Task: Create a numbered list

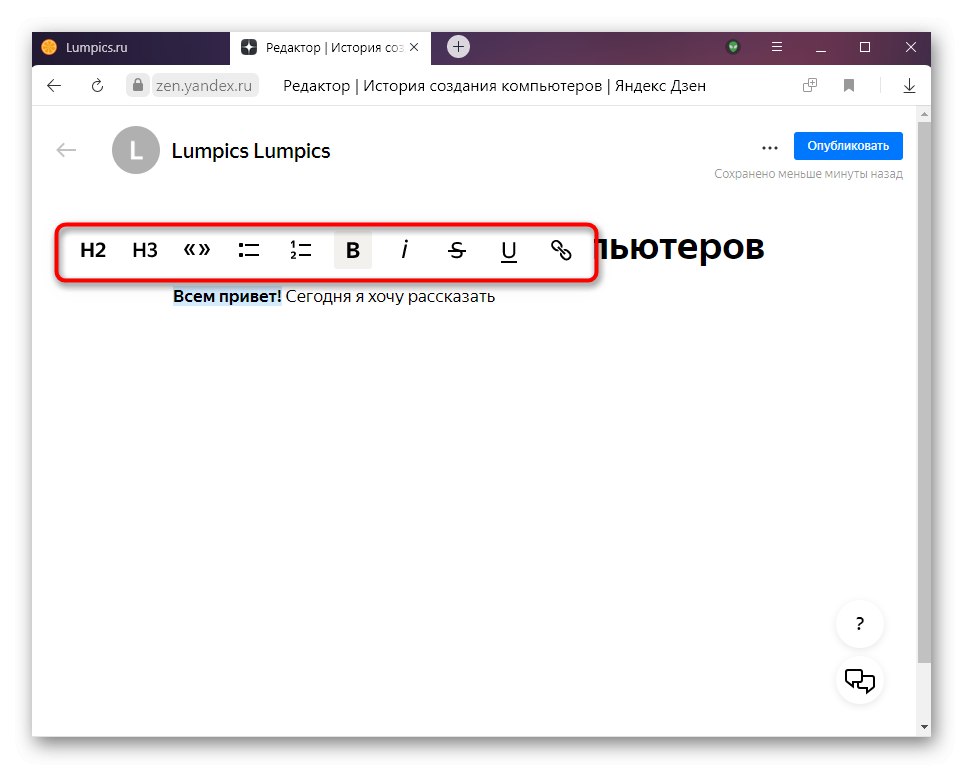Action: [300, 251]
